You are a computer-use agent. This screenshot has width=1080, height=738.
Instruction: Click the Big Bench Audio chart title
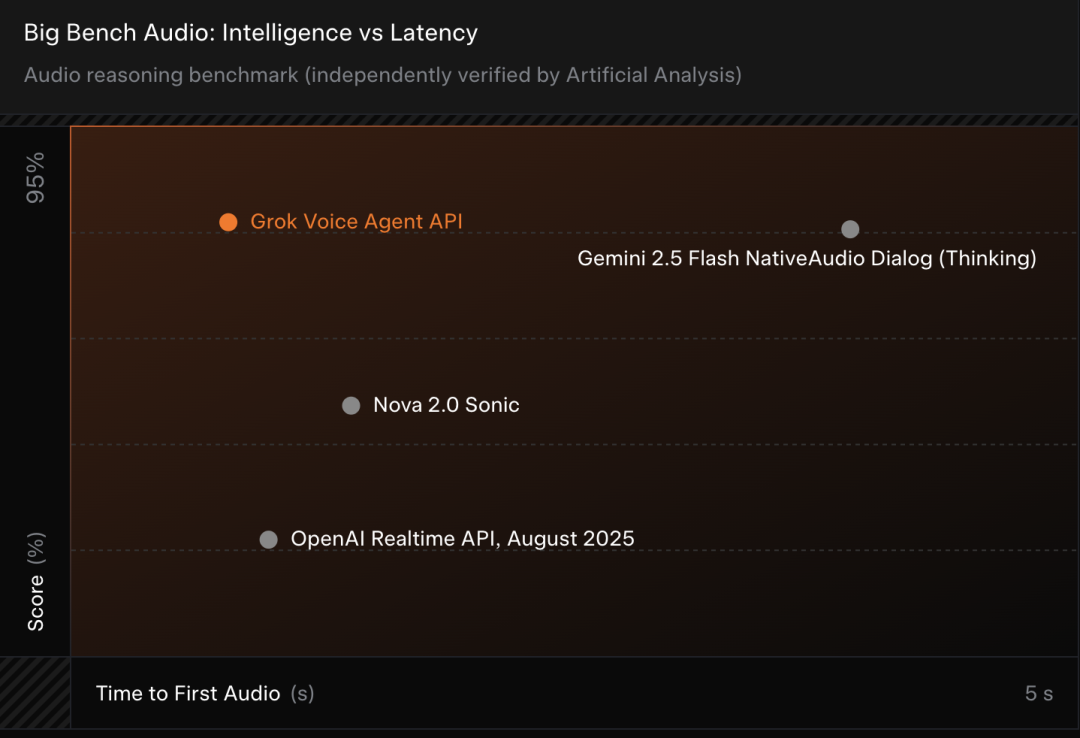(250, 33)
